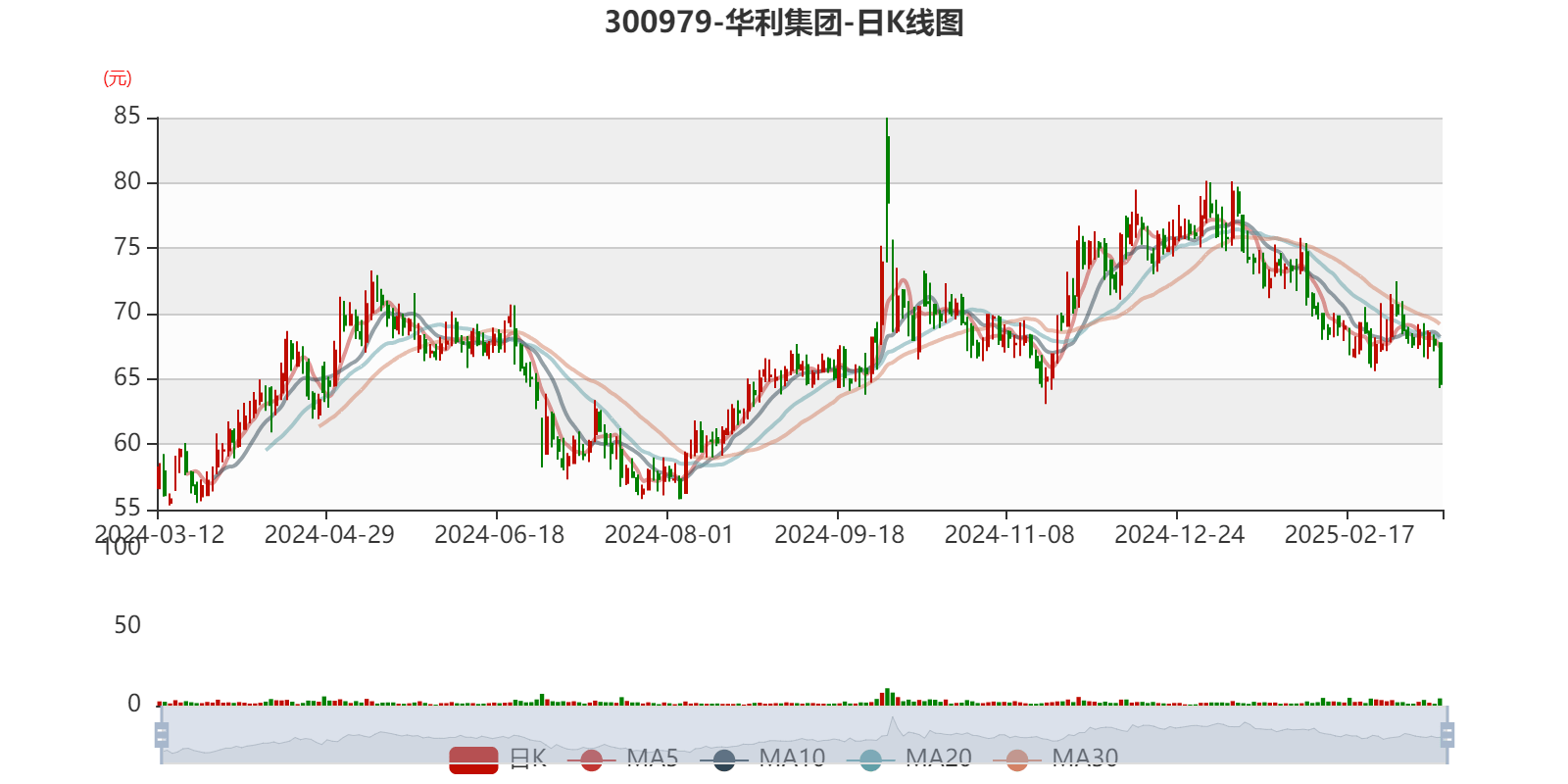Image resolution: width=1568 pixels, height=784 pixels.
Task: Click the 2024-12-24 date label
Action: click(1180, 535)
